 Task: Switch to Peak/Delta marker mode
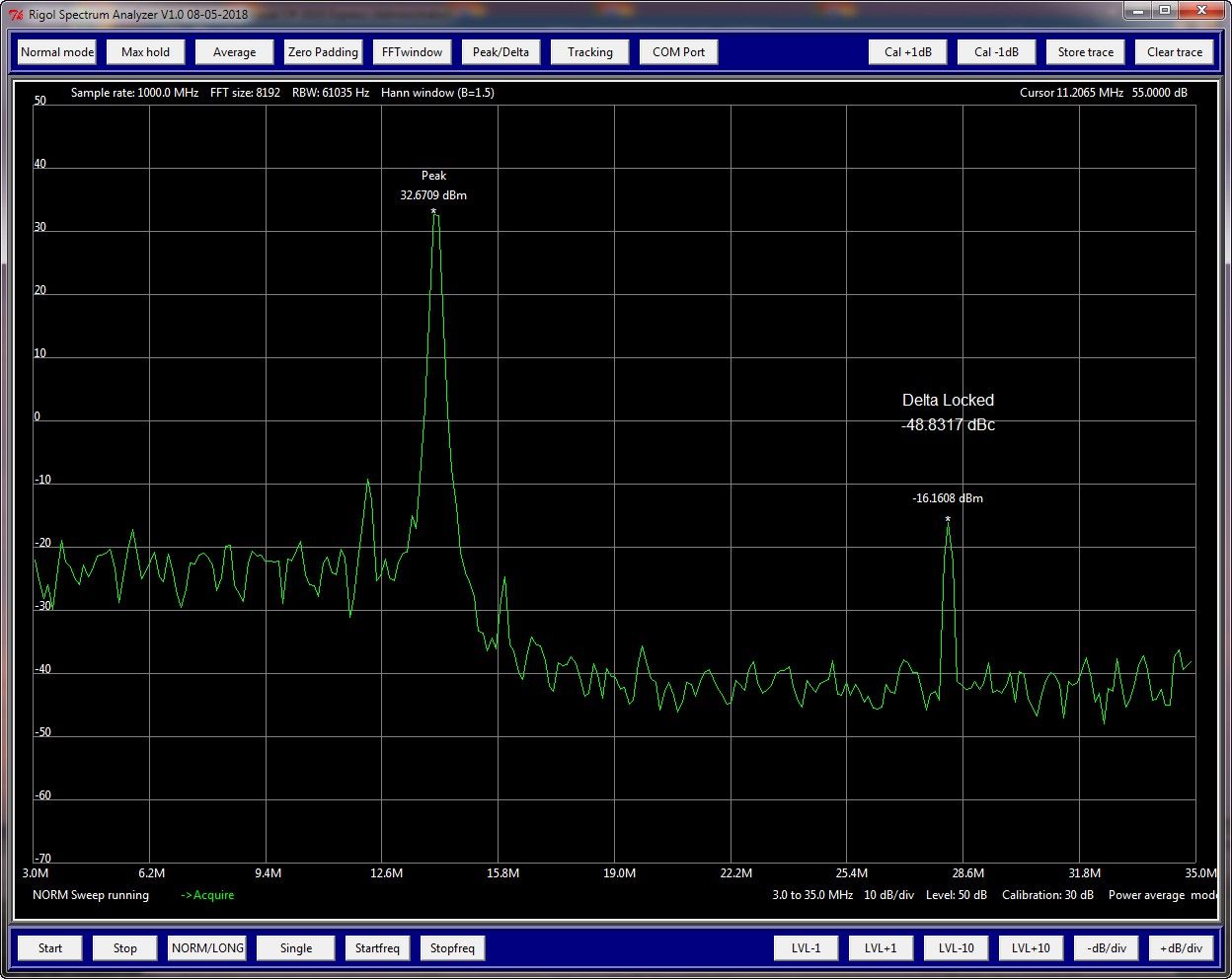coord(500,51)
